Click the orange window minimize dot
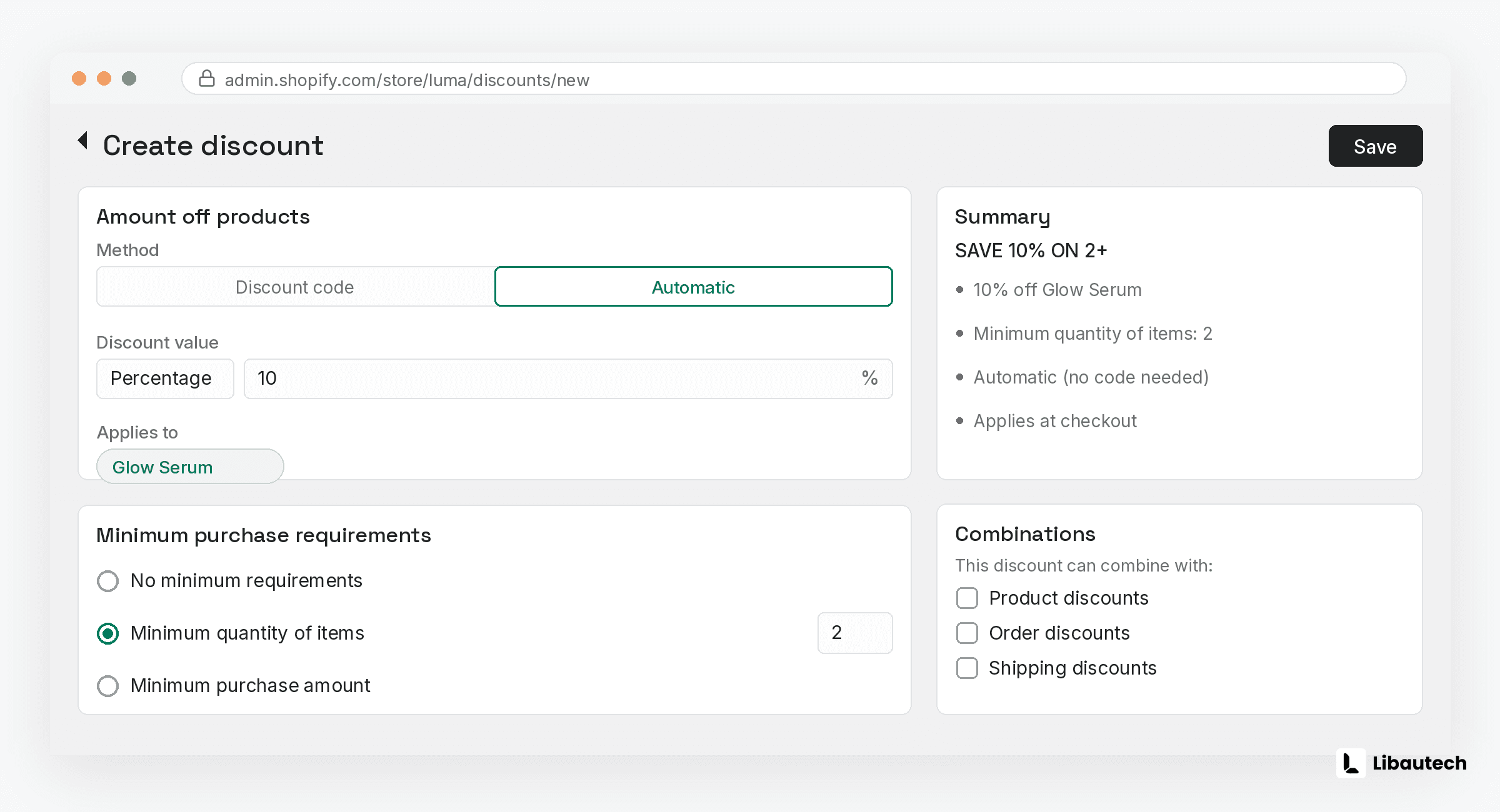The width and height of the screenshot is (1500, 812). [104, 78]
